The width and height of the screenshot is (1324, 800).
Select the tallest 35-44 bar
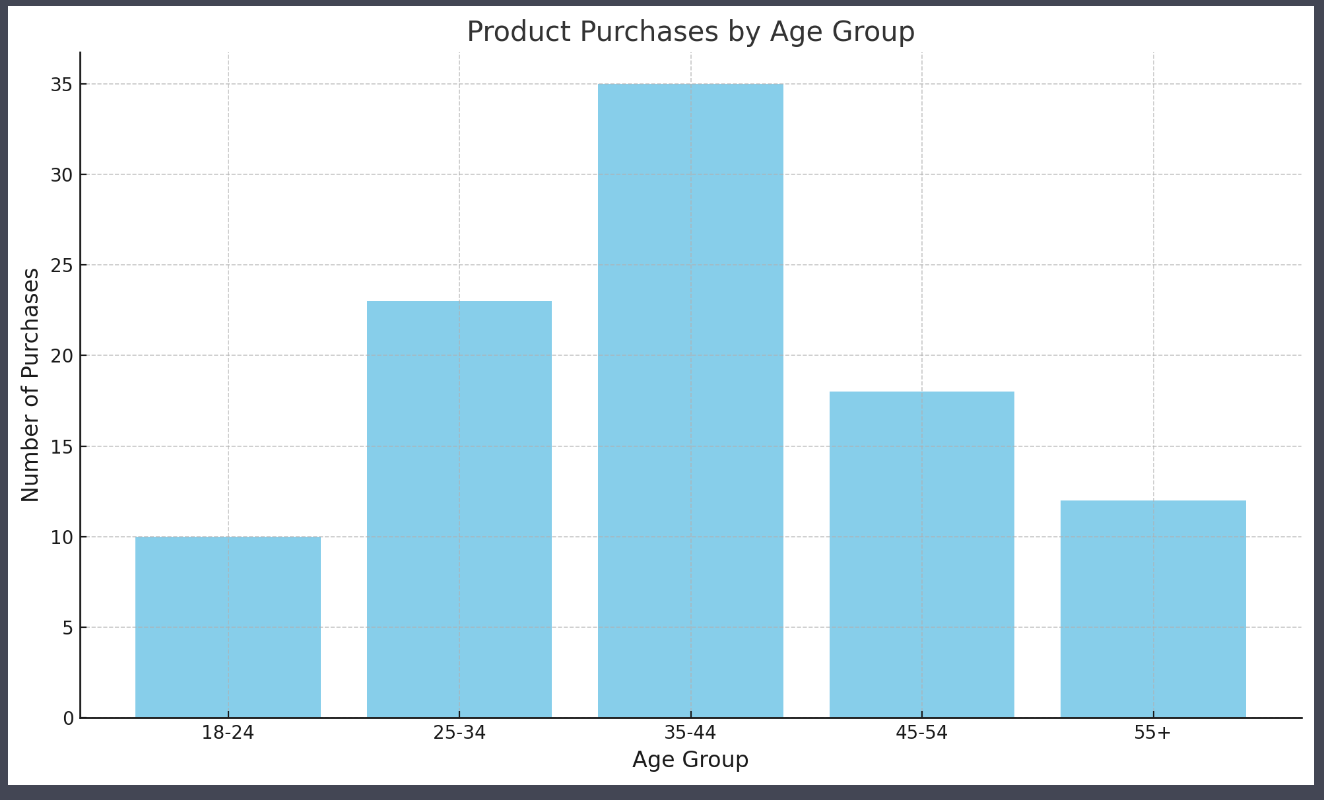tap(690, 401)
